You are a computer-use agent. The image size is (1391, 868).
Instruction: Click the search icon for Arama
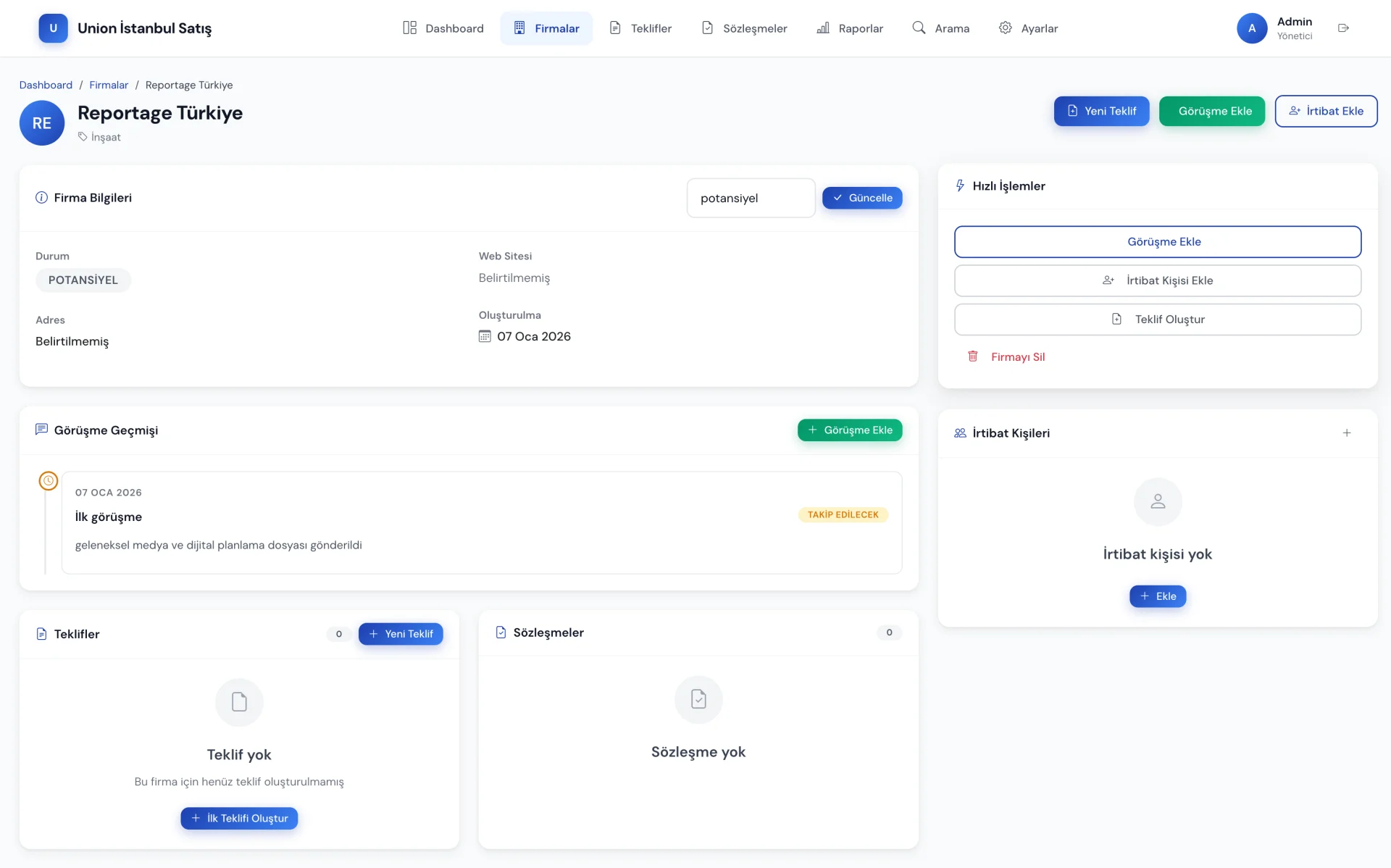coord(919,28)
